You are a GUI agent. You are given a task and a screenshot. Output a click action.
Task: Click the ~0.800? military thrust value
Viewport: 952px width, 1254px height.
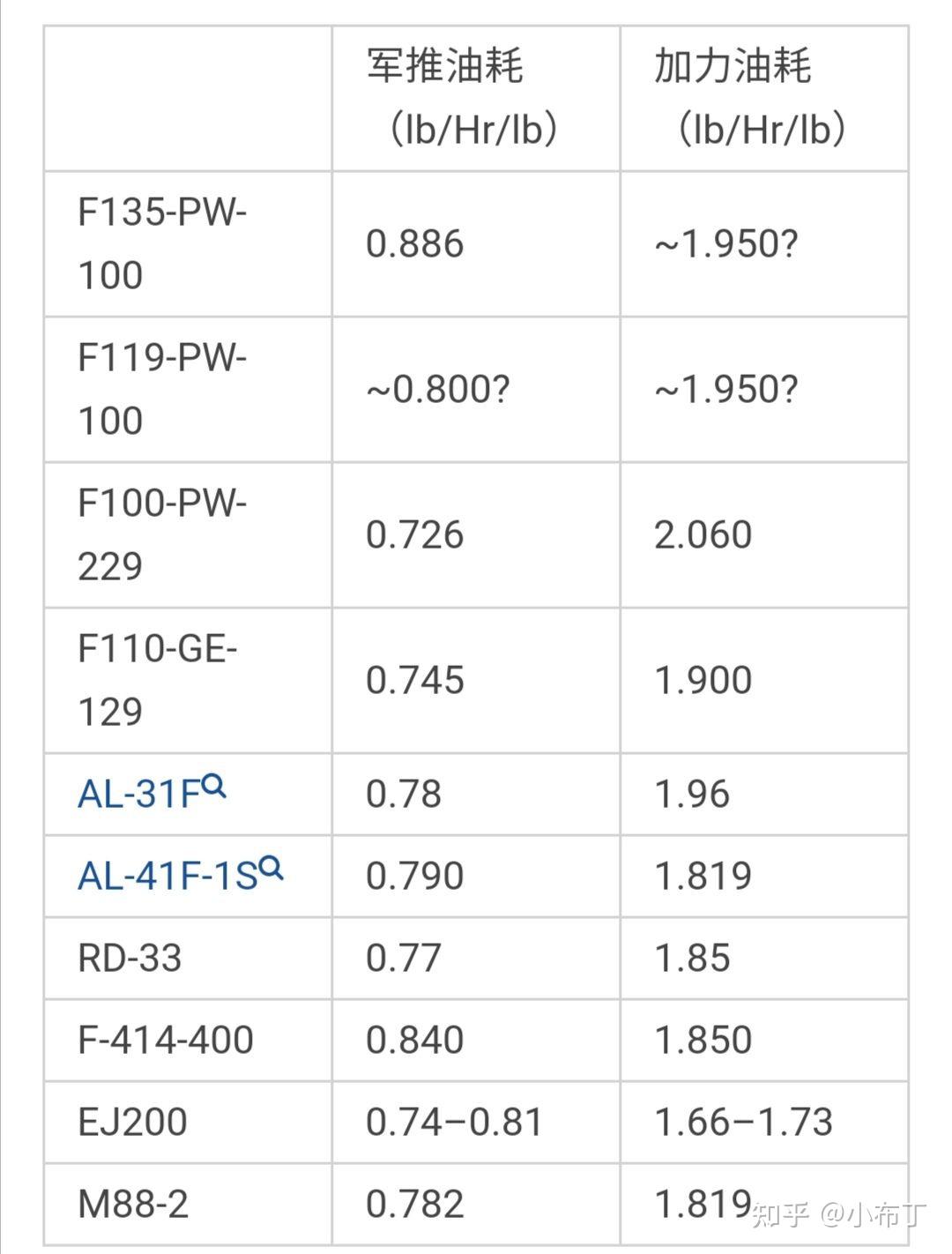(x=437, y=390)
